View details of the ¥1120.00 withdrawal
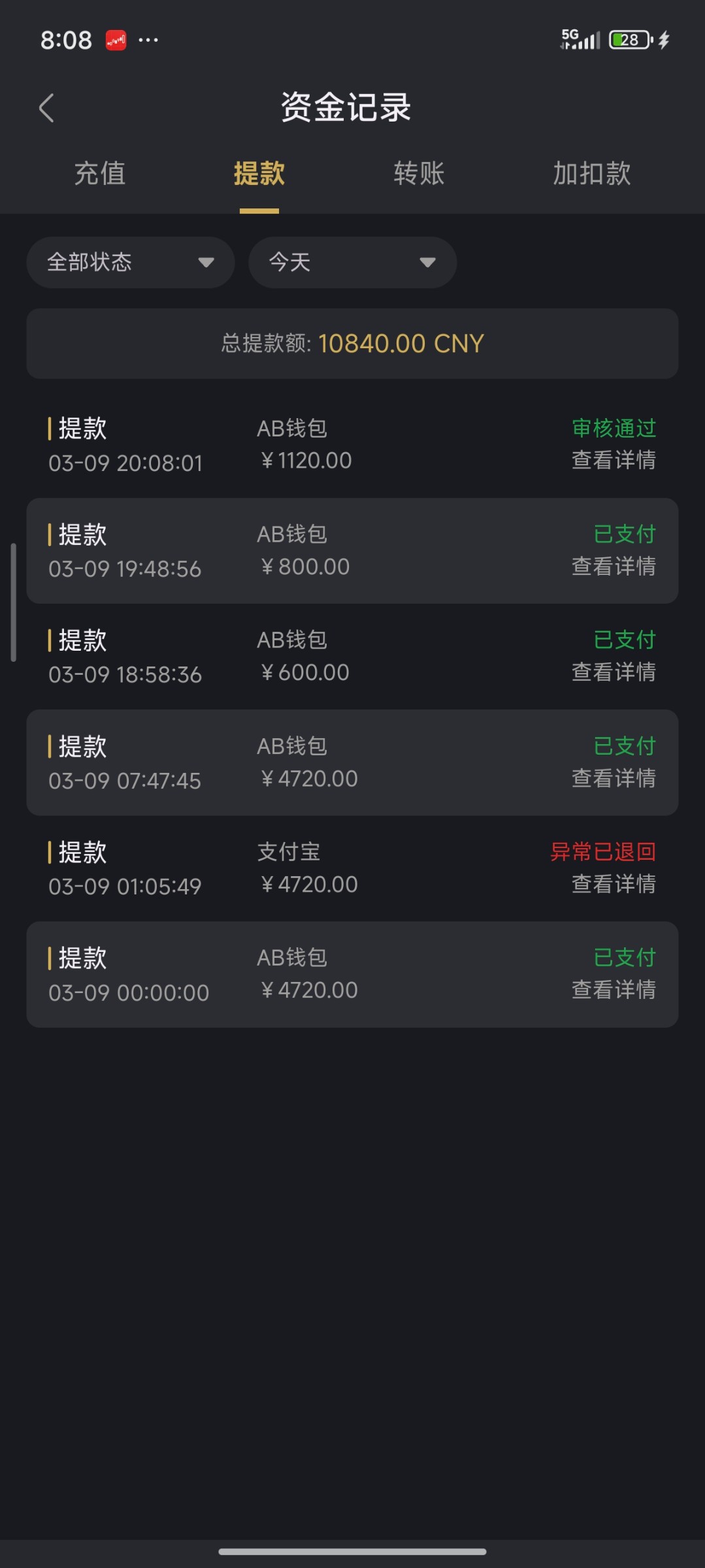705x1568 pixels. tap(614, 461)
